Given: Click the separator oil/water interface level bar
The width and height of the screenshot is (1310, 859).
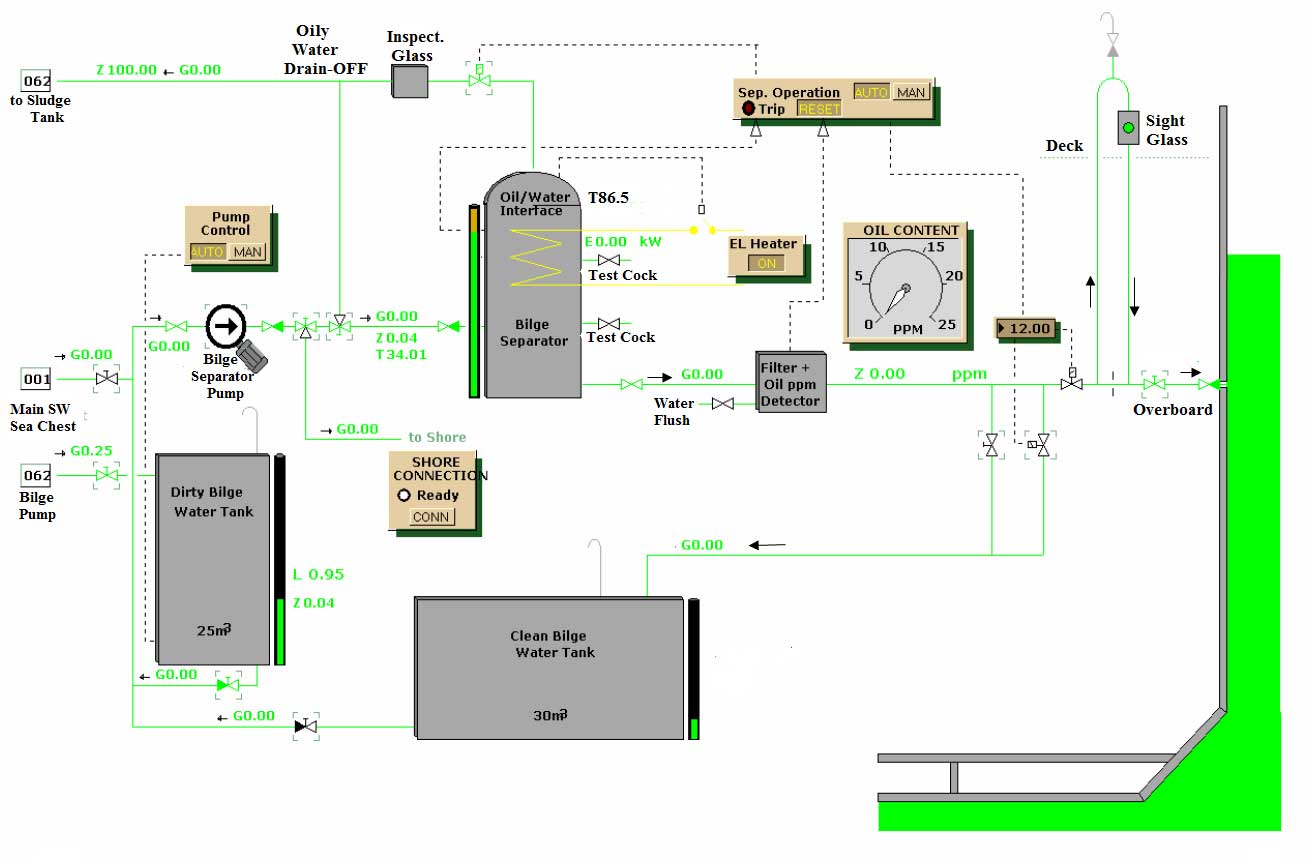Looking at the screenshot, I should point(475,301).
